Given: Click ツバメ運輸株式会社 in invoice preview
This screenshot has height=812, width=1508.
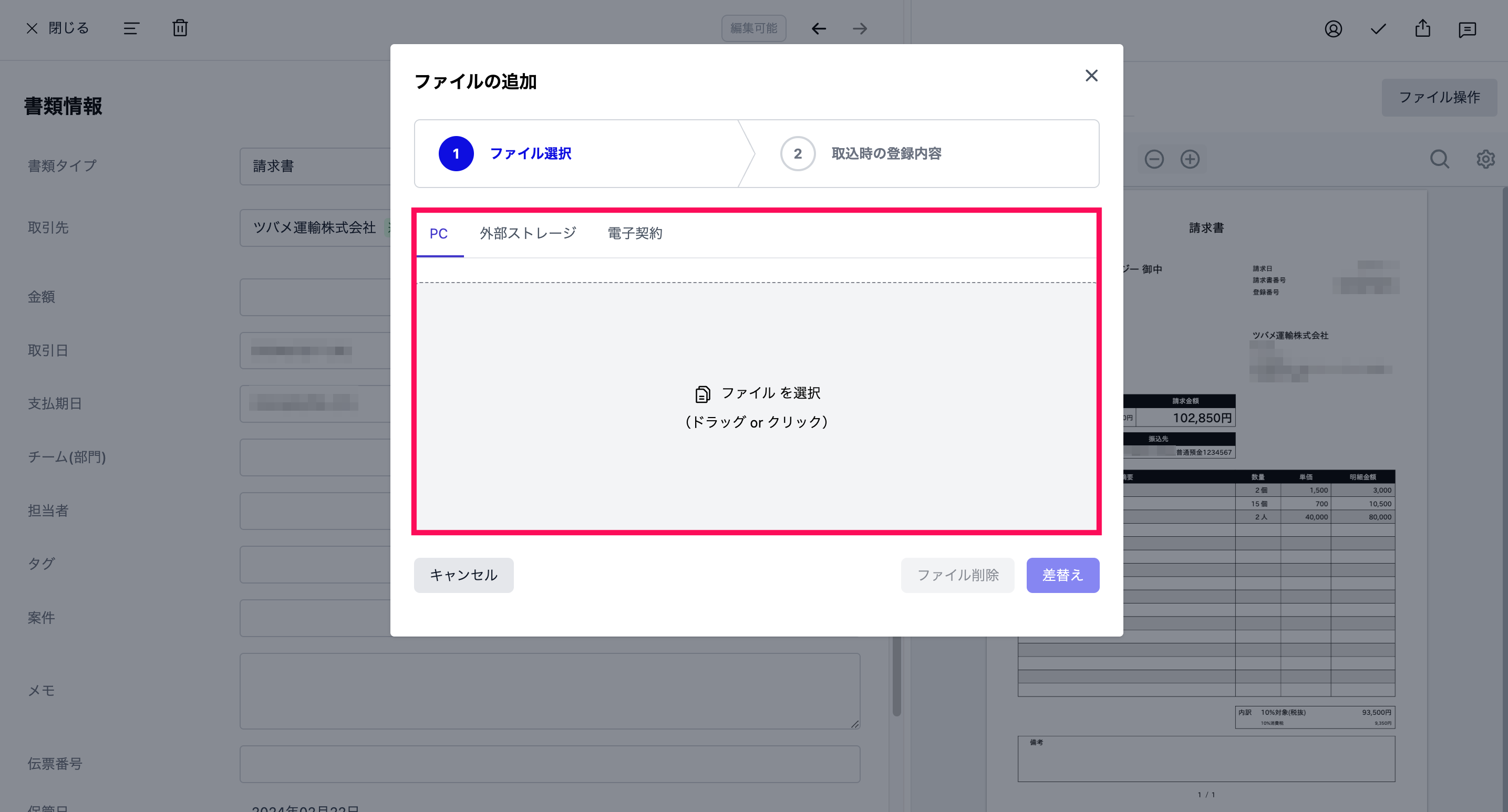Looking at the screenshot, I should point(1290,335).
